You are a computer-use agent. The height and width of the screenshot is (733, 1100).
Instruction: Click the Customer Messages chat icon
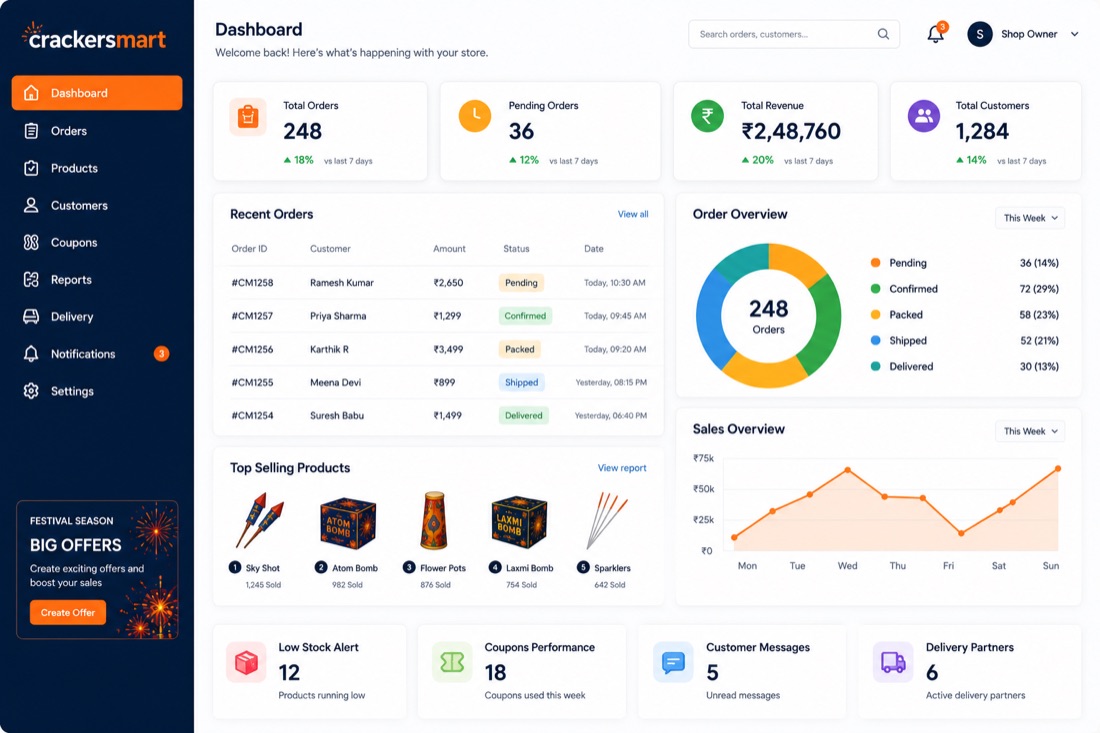pyautogui.click(x=673, y=661)
